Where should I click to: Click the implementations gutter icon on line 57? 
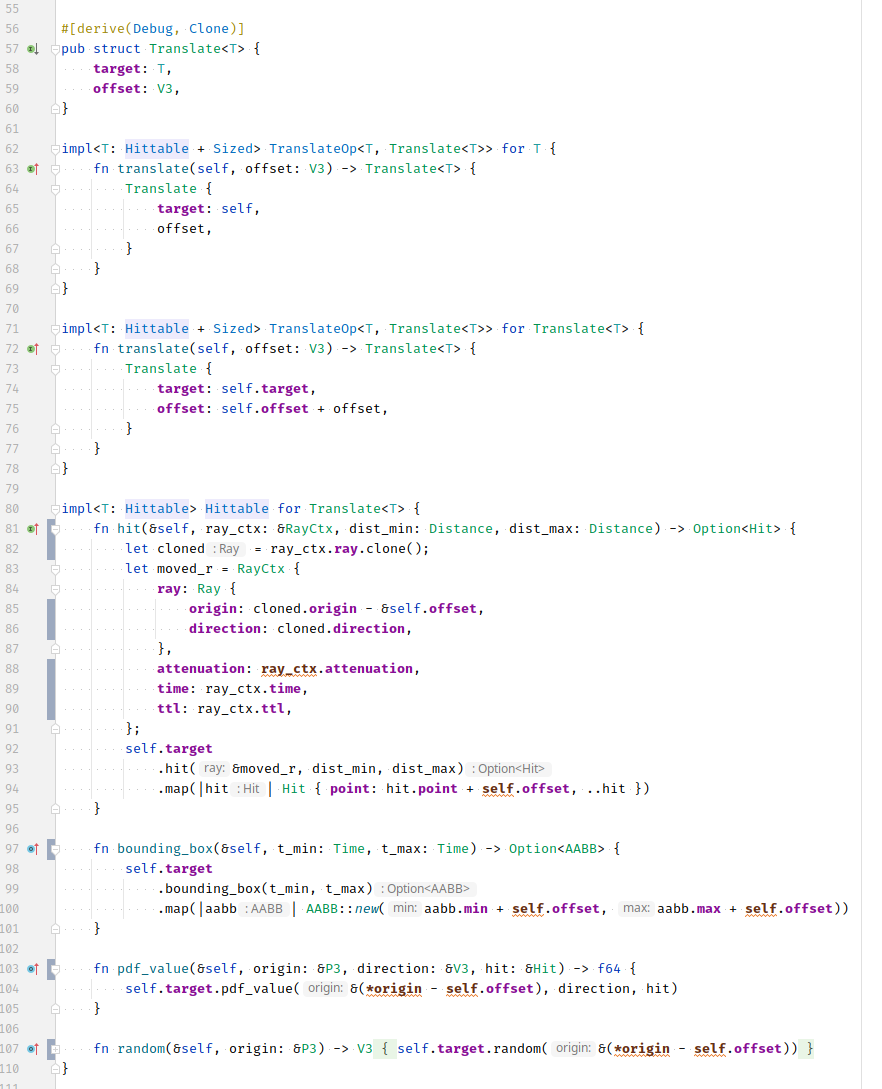(x=33, y=49)
